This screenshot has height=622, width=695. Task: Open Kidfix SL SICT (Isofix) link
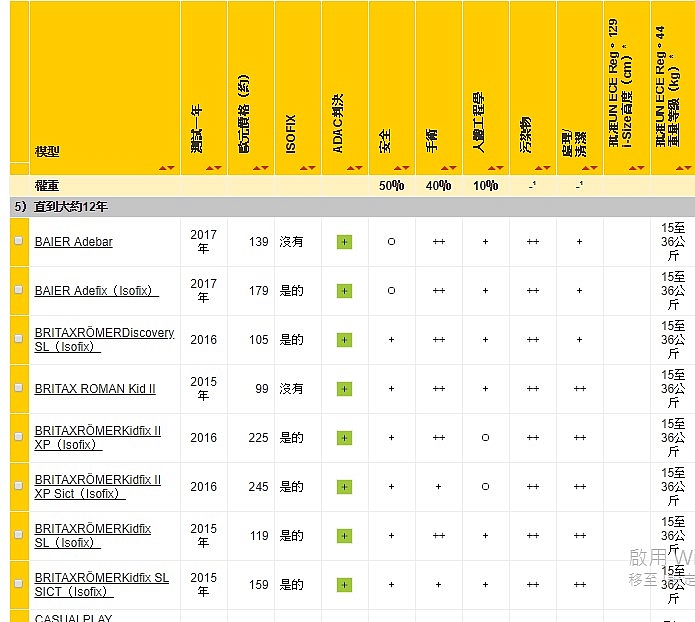coord(102,585)
